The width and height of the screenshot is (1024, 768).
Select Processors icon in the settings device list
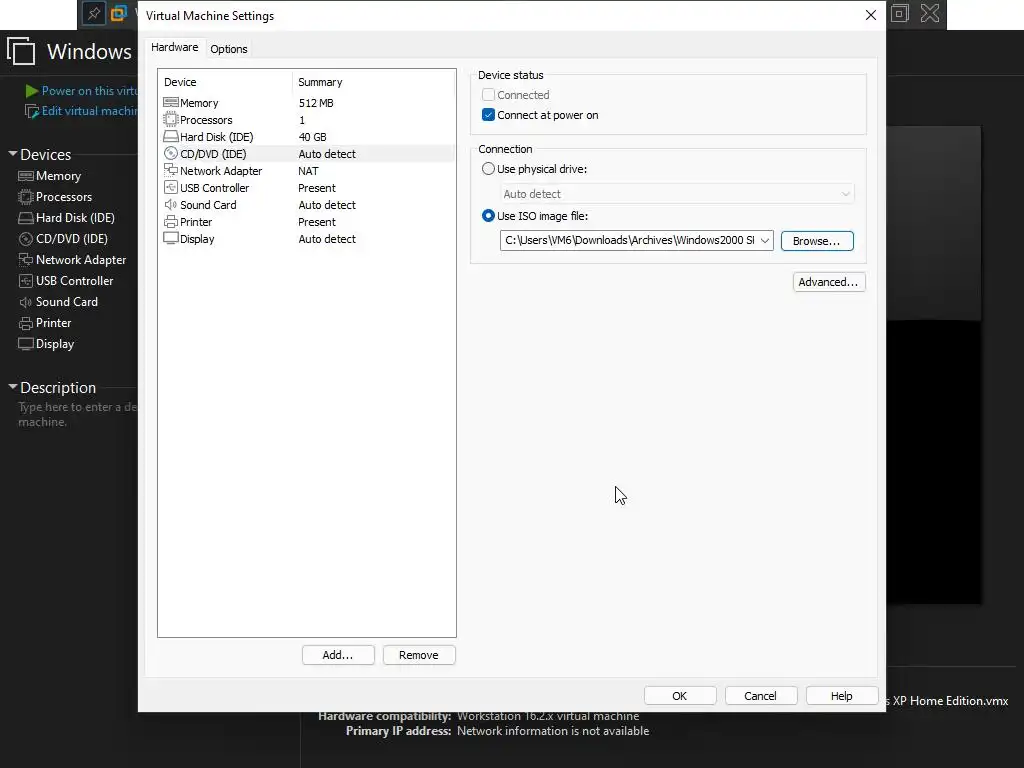point(170,120)
